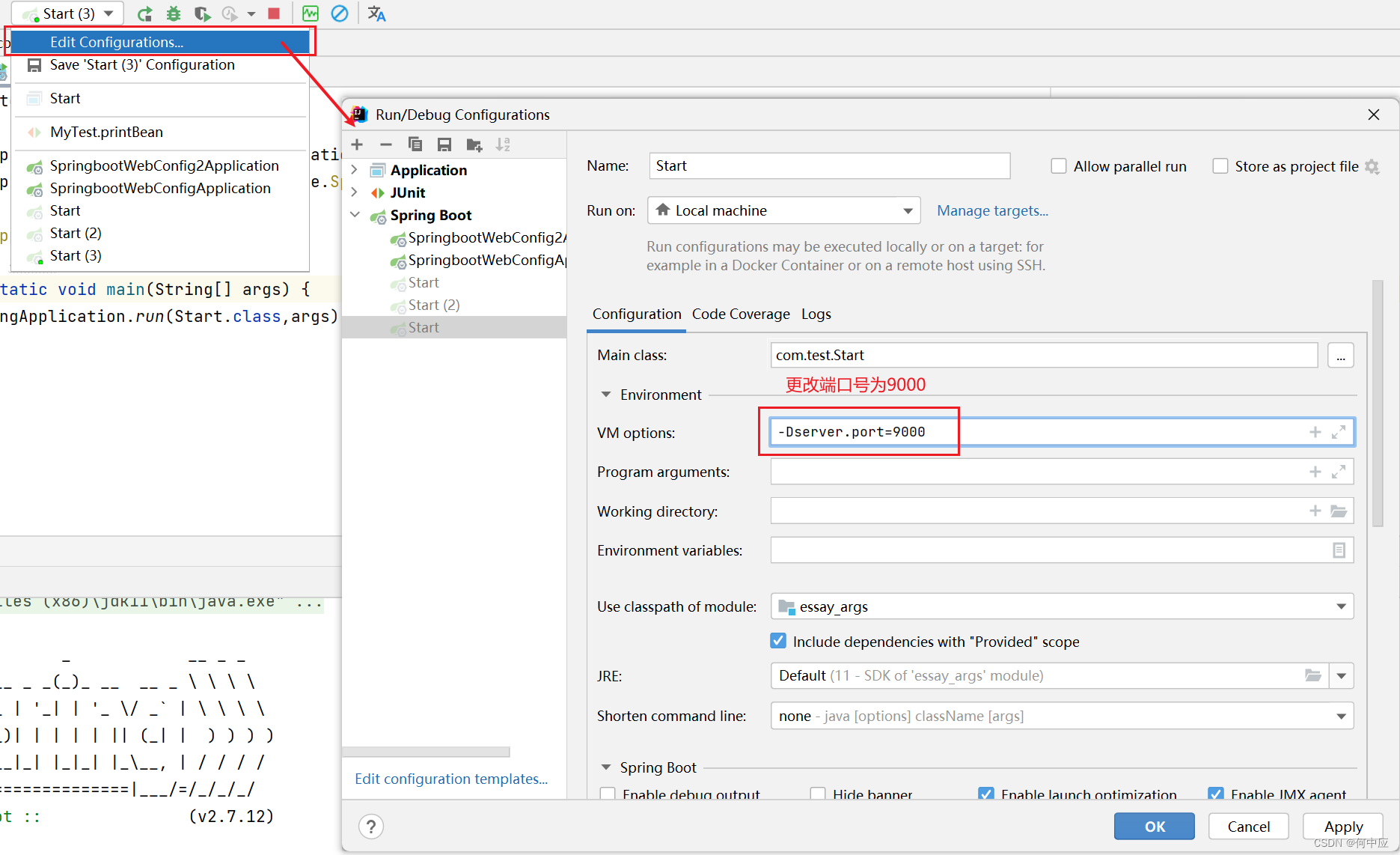Choose Start (2) in run menu
Image resolution: width=1400 pixels, height=855 pixels.
(x=160, y=233)
